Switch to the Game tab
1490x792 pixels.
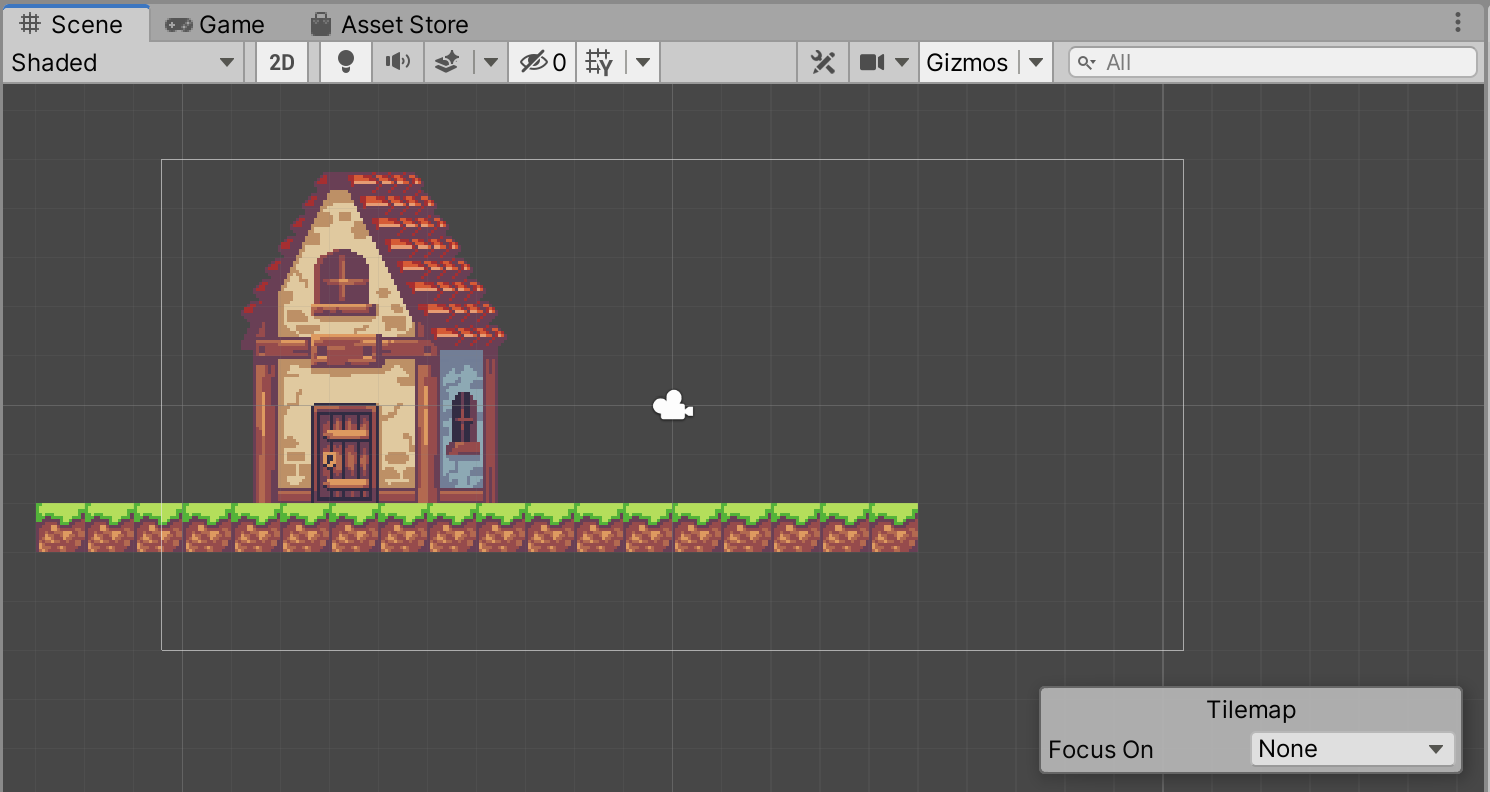point(215,23)
